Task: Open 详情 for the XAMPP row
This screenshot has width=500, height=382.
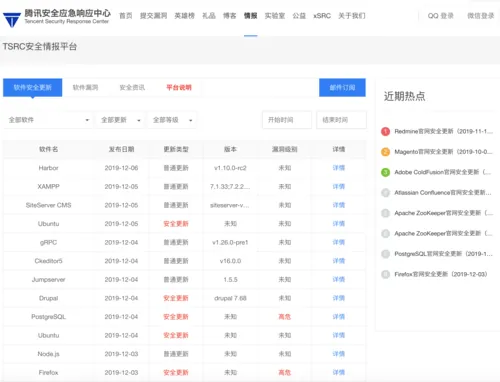Action: (x=339, y=186)
